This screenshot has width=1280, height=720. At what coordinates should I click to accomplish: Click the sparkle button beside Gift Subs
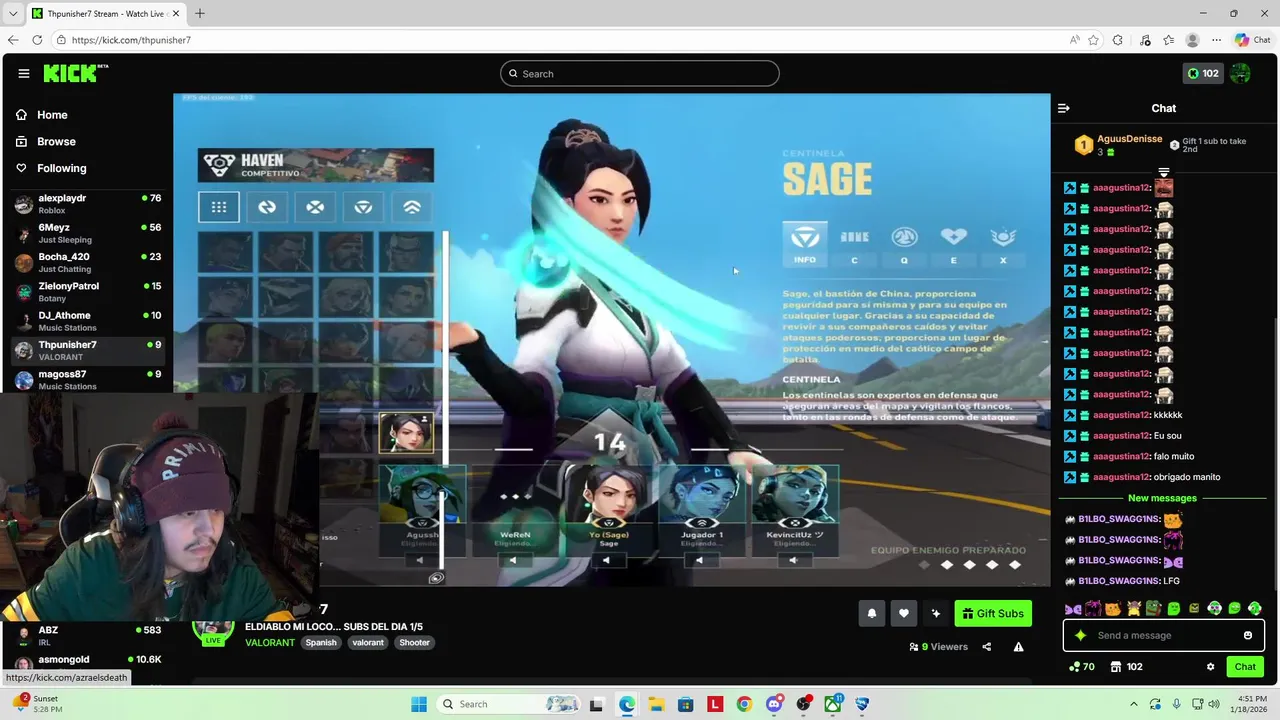[935, 614]
